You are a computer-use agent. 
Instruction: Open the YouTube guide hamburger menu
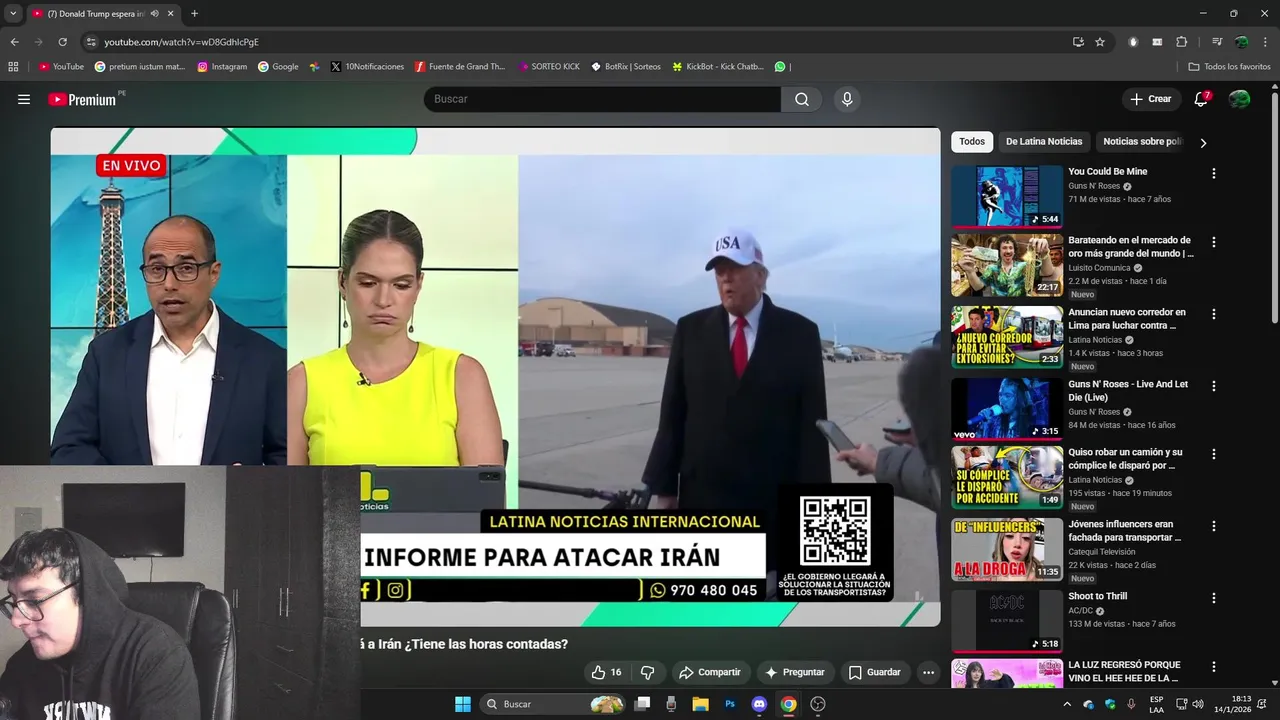(x=24, y=99)
